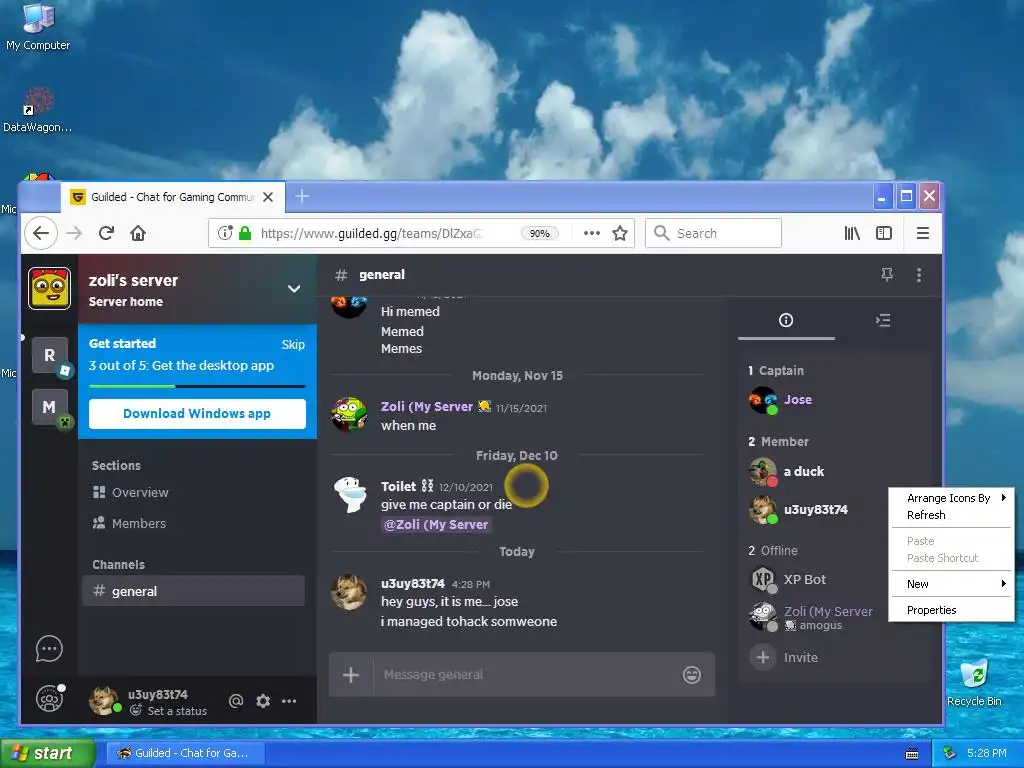Click the plus attachment button in message box
The height and width of the screenshot is (768, 1024).
[x=351, y=675]
